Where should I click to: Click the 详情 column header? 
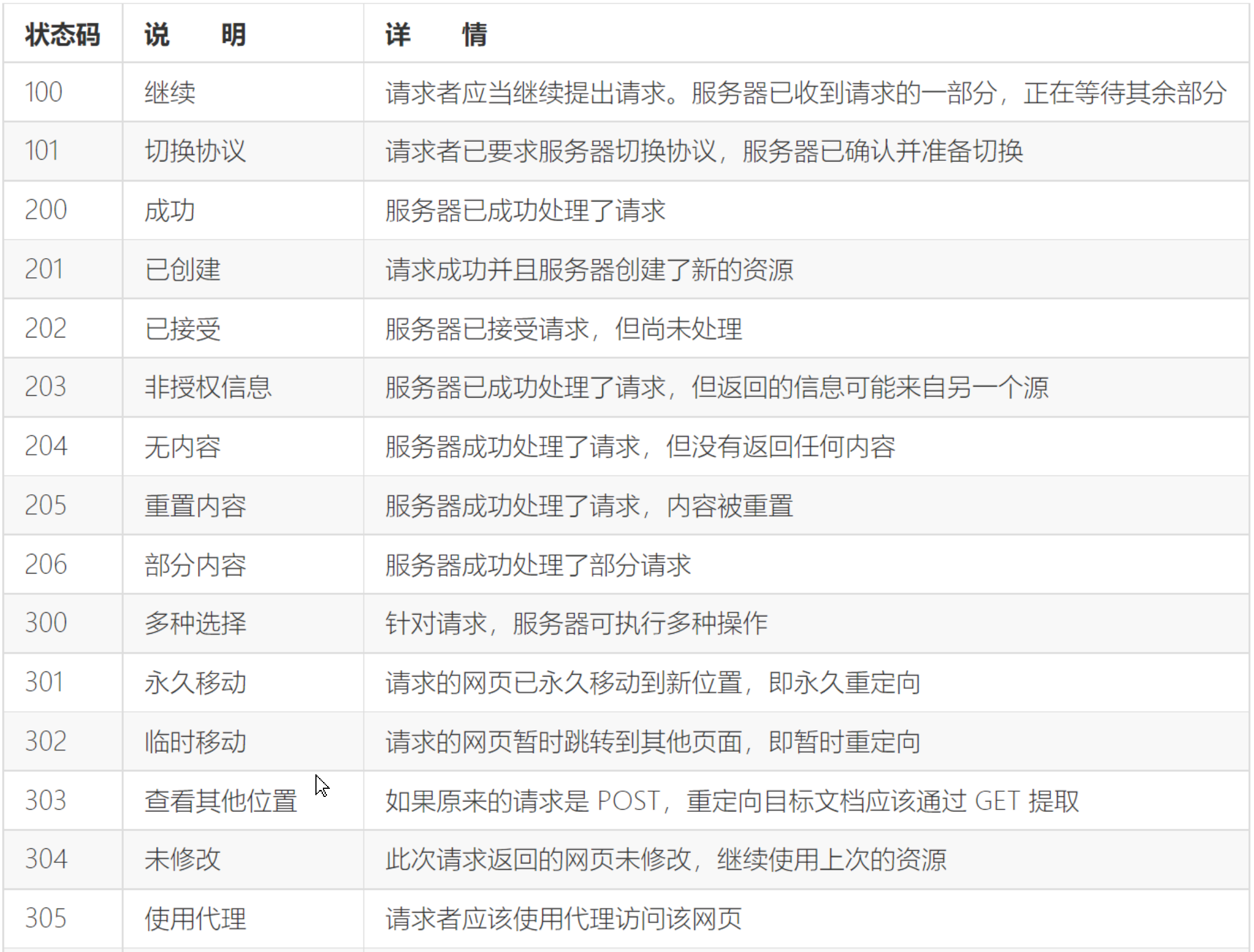(436, 35)
